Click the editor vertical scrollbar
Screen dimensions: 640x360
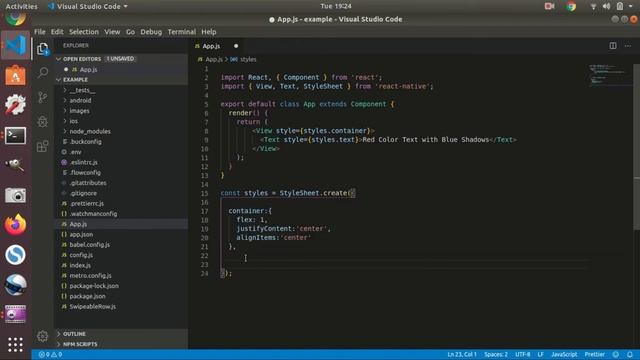pos(636,147)
